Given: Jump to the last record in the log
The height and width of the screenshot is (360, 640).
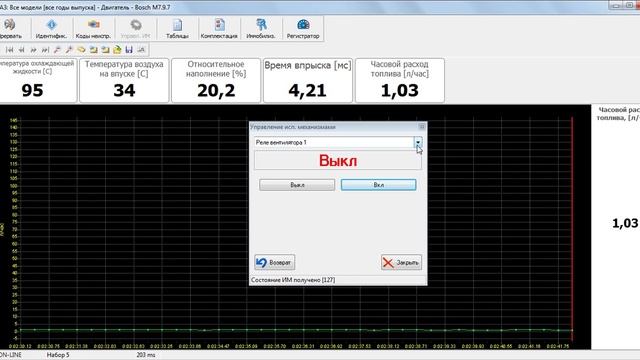Looking at the screenshot, I should [45, 50].
